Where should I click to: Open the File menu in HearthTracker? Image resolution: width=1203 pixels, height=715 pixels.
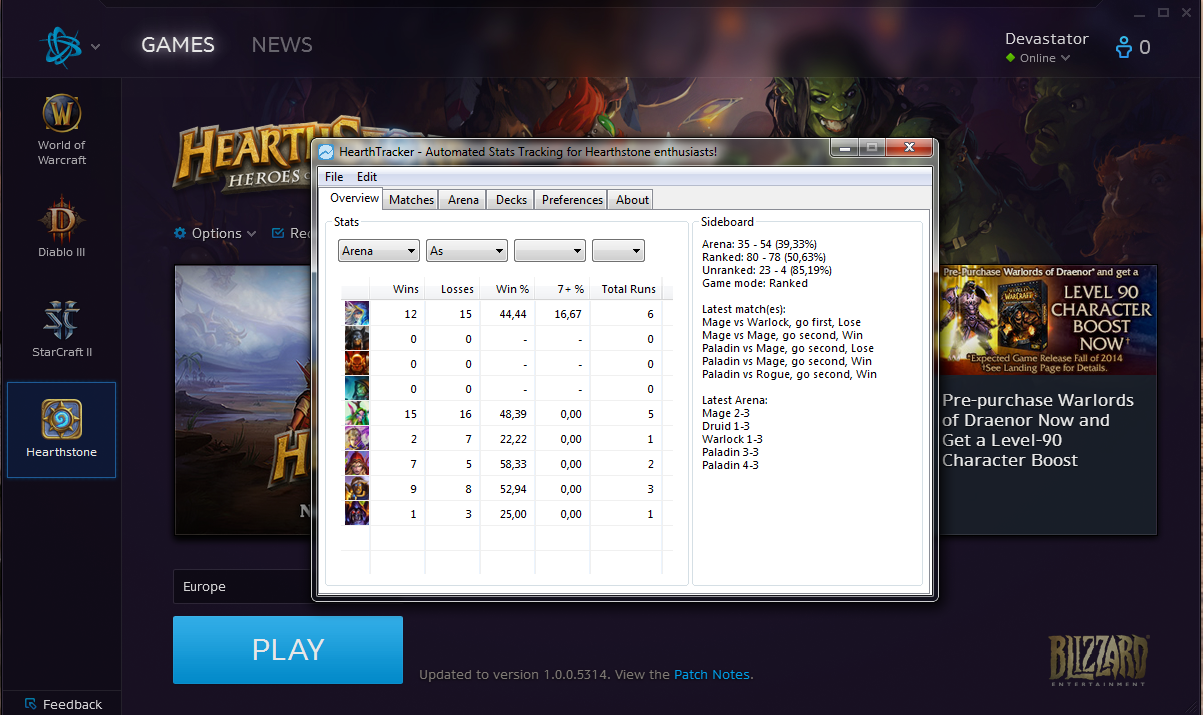coord(334,177)
